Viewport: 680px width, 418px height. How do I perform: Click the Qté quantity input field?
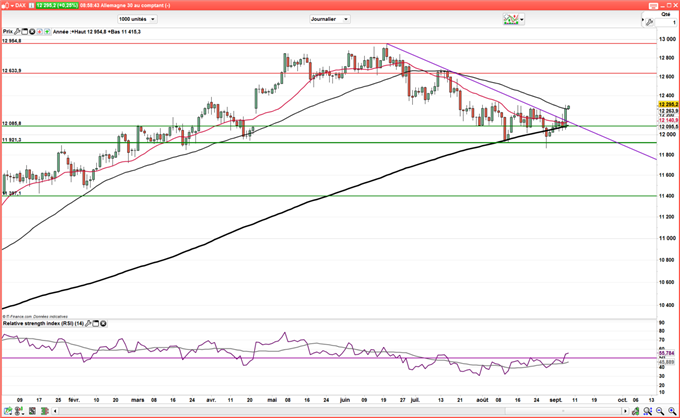click(x=666, y=22)
